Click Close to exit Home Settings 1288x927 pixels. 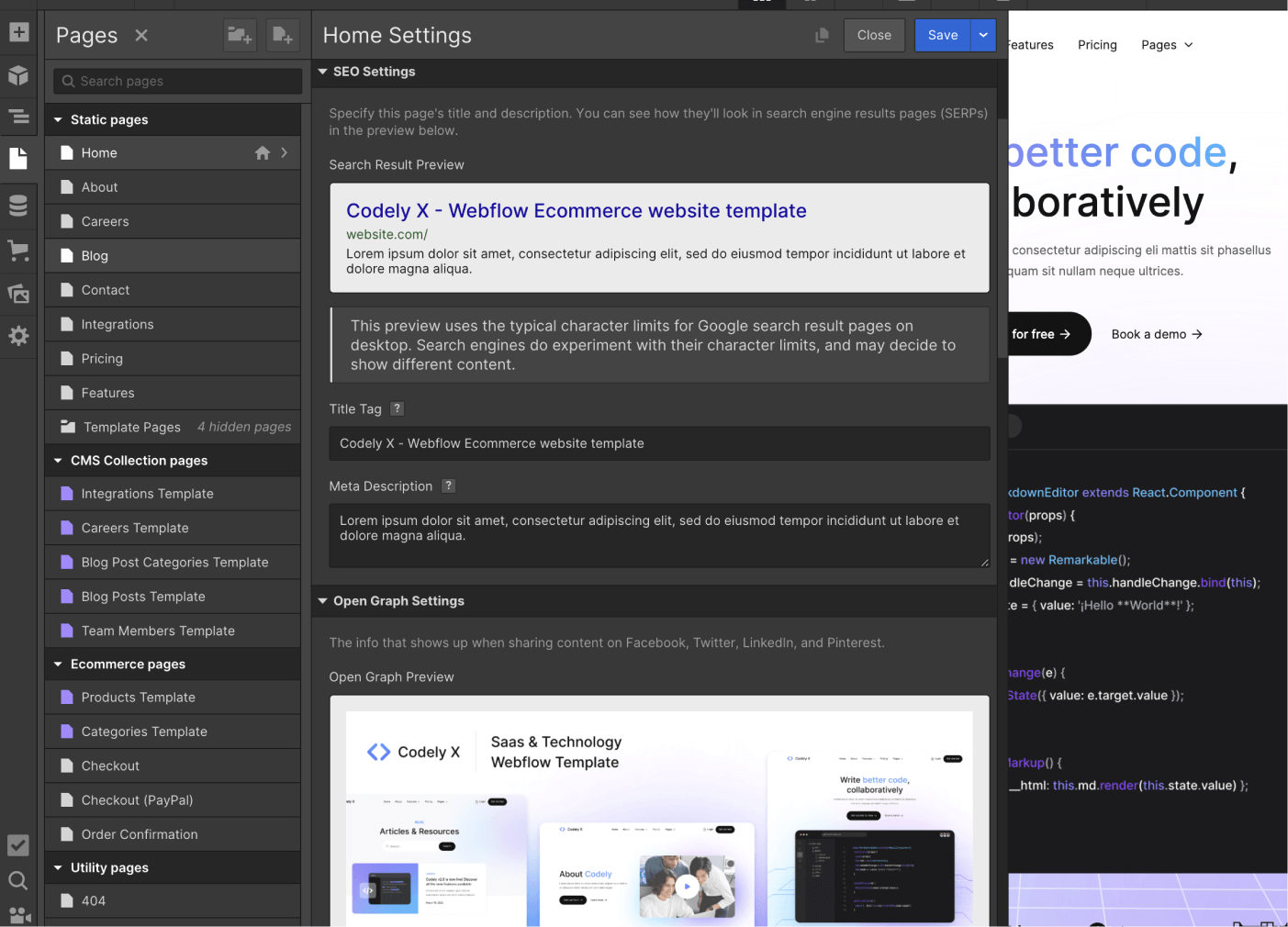(x=873, y=35)
